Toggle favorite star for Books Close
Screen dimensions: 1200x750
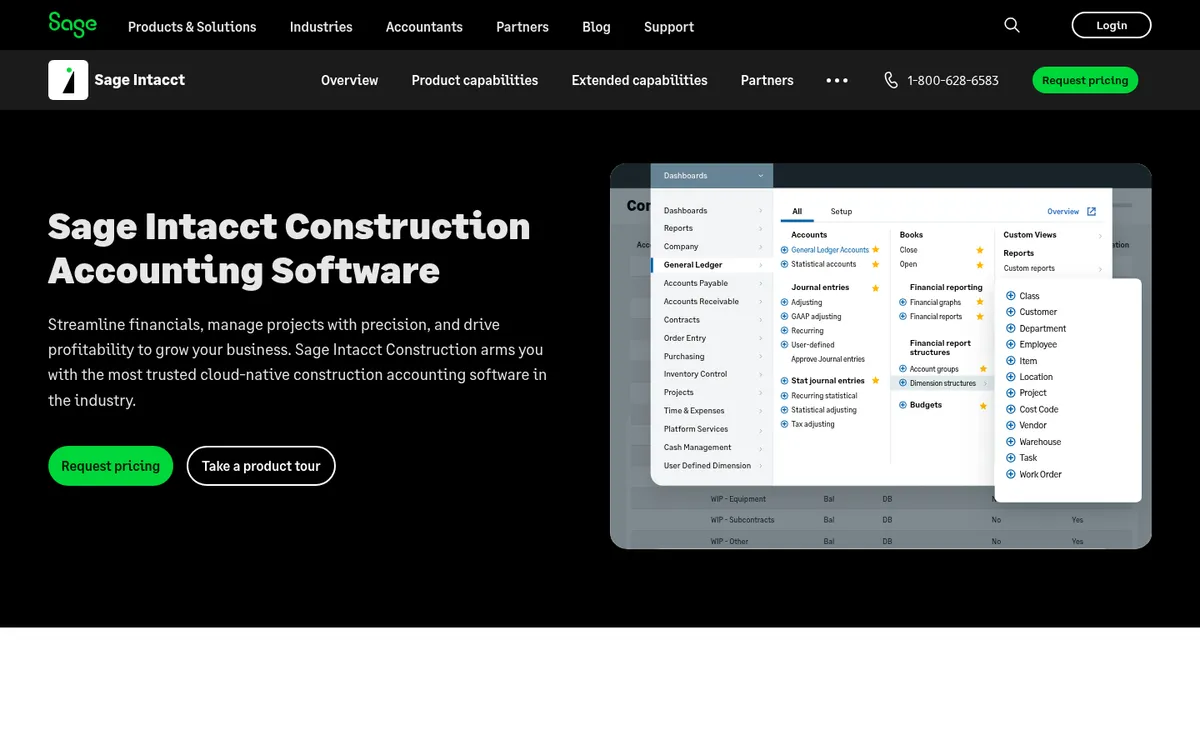(x=980, y=250)
